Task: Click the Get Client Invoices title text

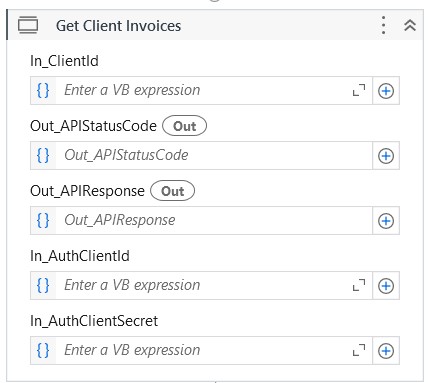Action: (x=118, y=26)
